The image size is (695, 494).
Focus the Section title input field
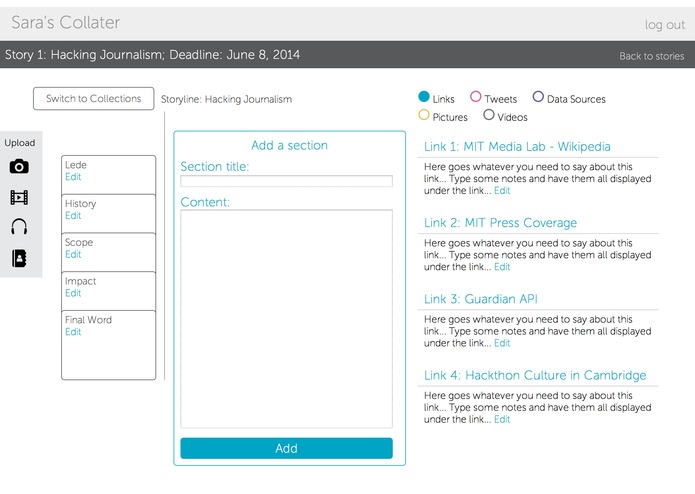pos(286,181)
